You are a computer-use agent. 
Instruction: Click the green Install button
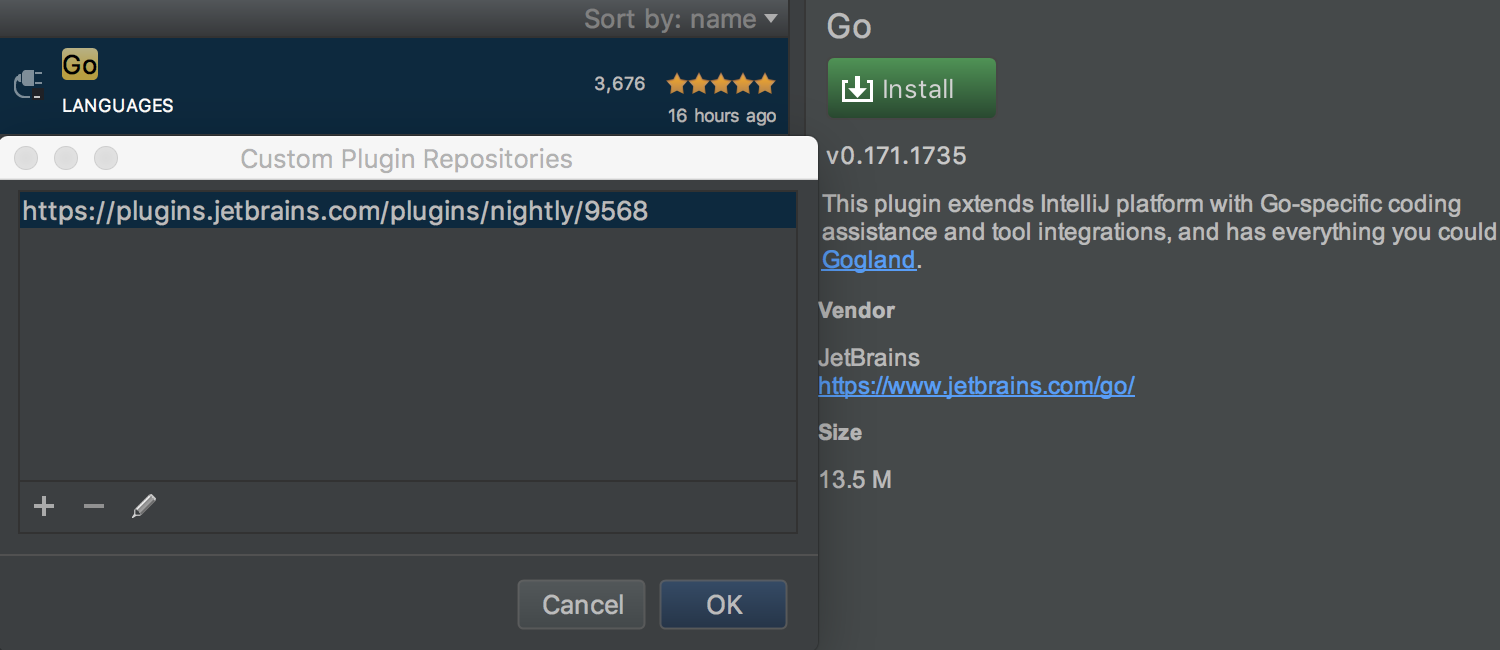911,88
